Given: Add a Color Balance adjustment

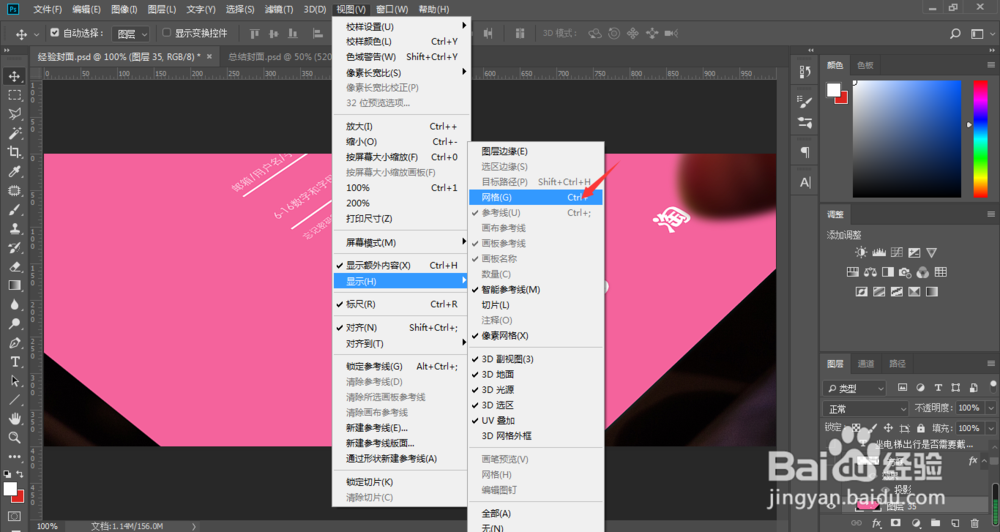Looking at the screenshot, I should pos(870,272).
